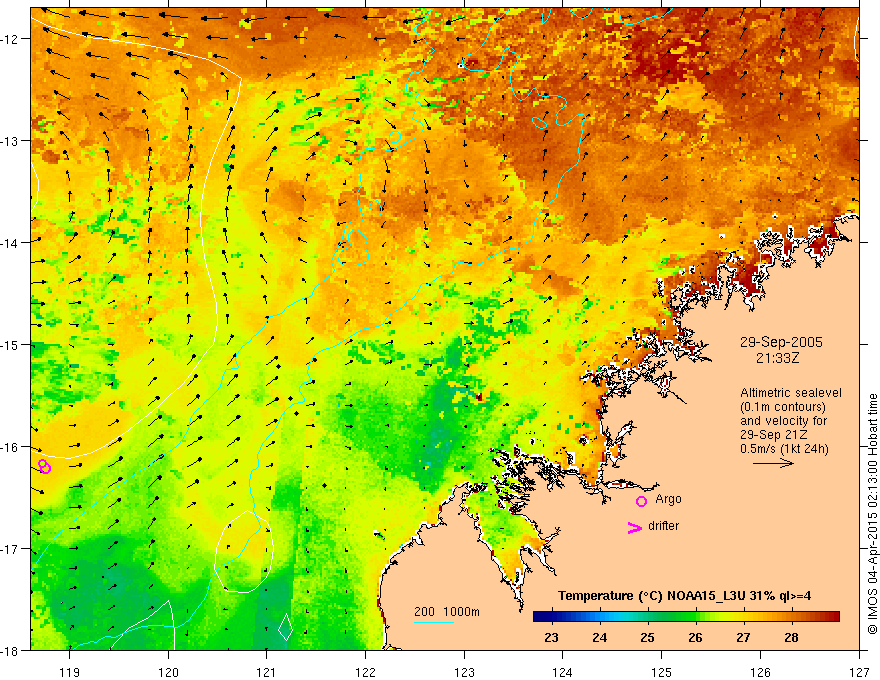This screenshot has width=880, height=680.
Task: Click the '-14' latitude axis label
Action: [x=11, y=243]
